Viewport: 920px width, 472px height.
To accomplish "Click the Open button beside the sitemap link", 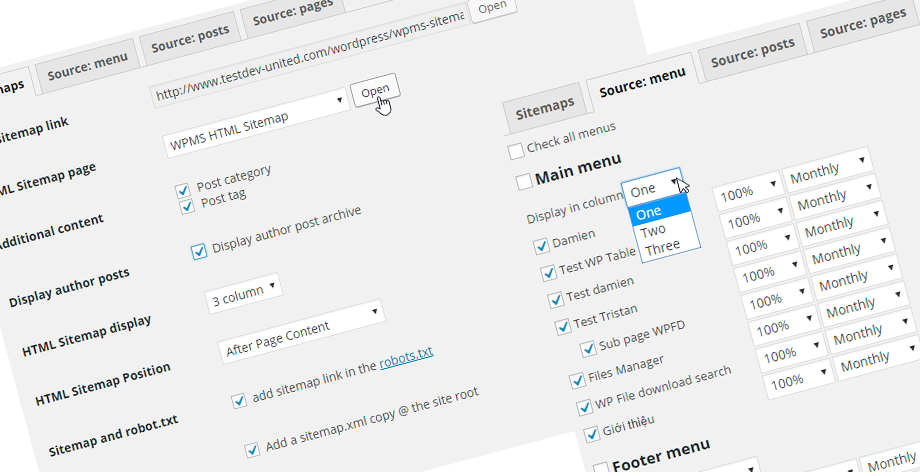I will coord(375,90).
